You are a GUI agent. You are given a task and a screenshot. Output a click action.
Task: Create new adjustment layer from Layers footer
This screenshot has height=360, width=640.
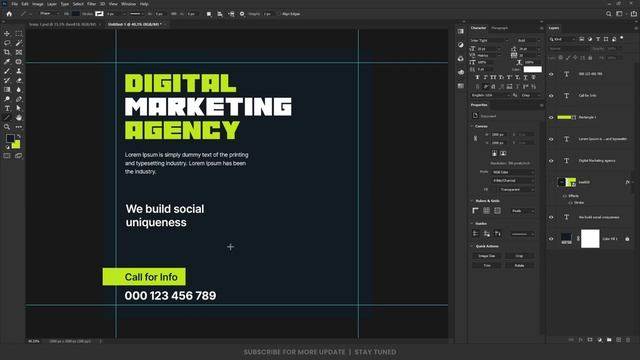tap(600, 340)
